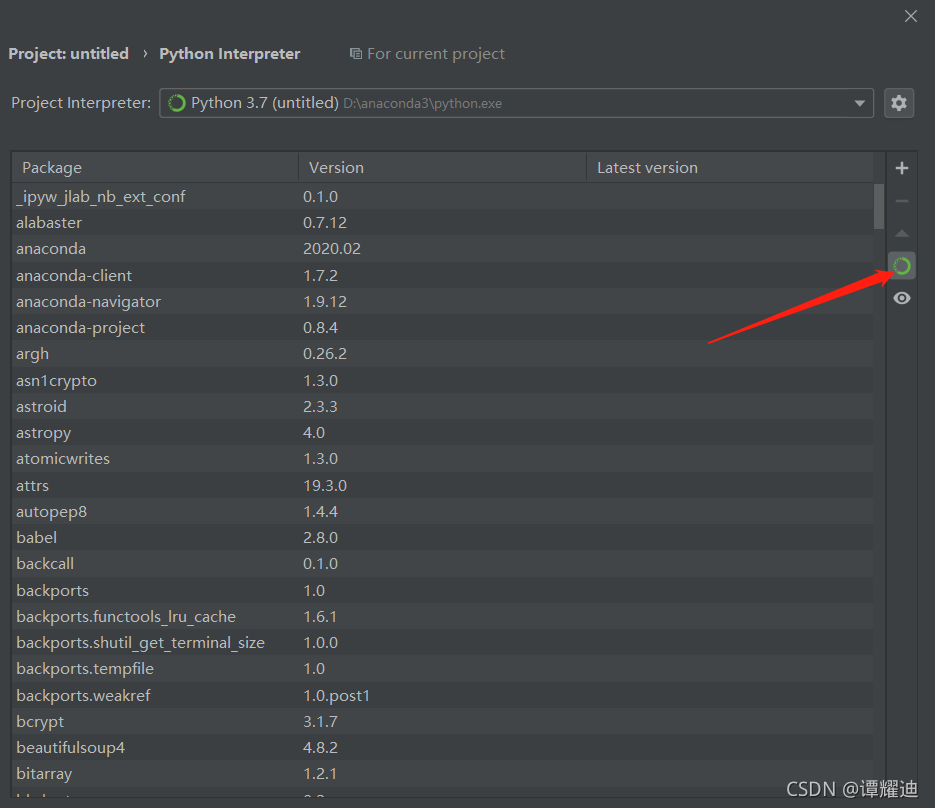Click the Python Interpreter breadcrumb
The height and width of the screenshot is (808, 935).
pyautogui.click(x=230, y=54)
